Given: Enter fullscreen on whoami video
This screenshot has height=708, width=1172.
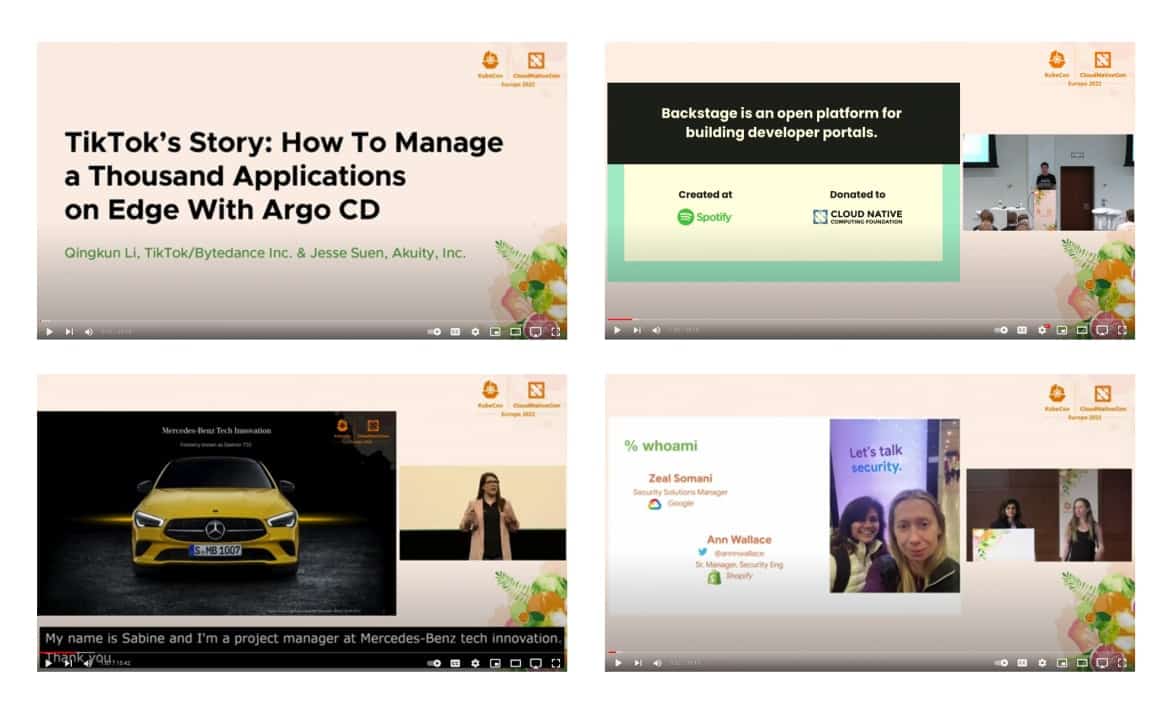Looking at the screenshot, I should pos(1122,662).
